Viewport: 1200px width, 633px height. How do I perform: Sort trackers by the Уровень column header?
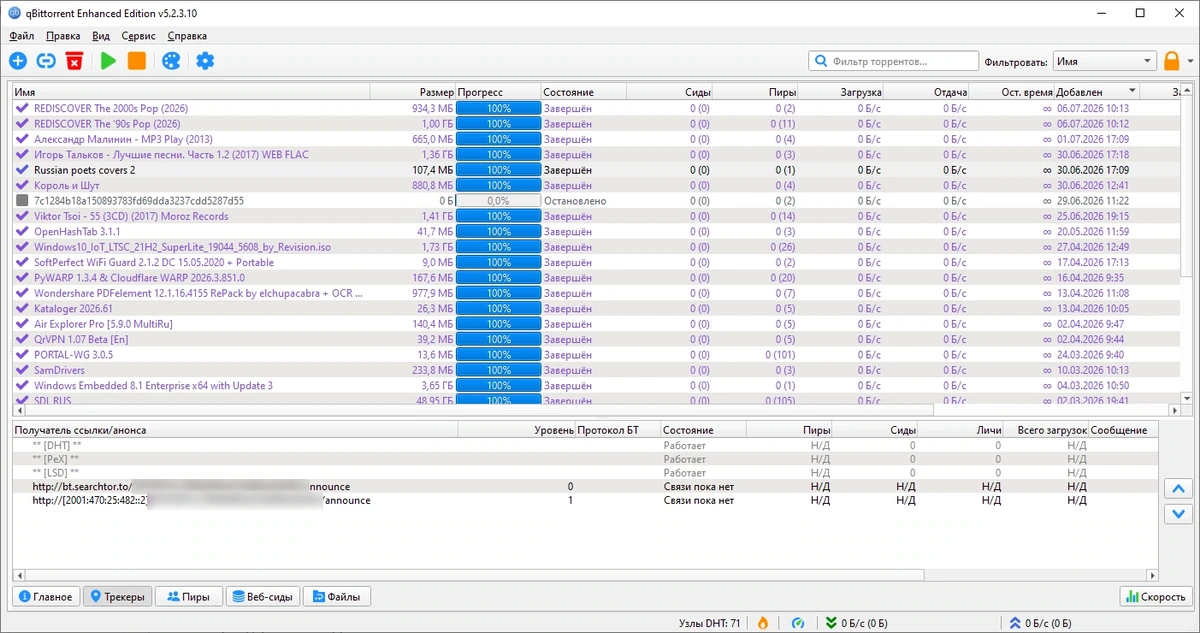point(517,430)
